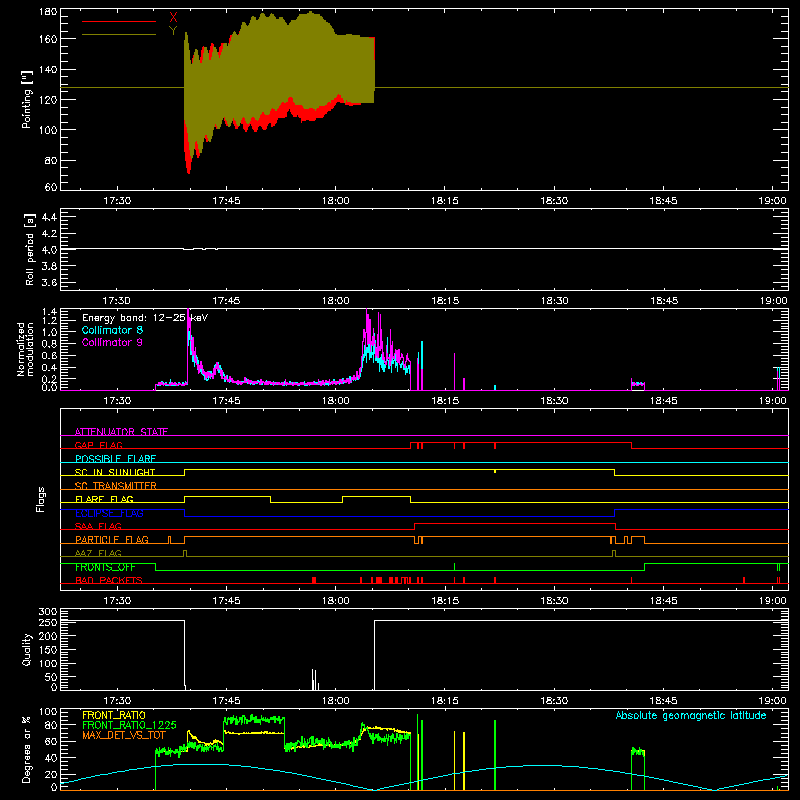
Task: Click the 'Degrees or %' axis title
Action: pos(27,749)
